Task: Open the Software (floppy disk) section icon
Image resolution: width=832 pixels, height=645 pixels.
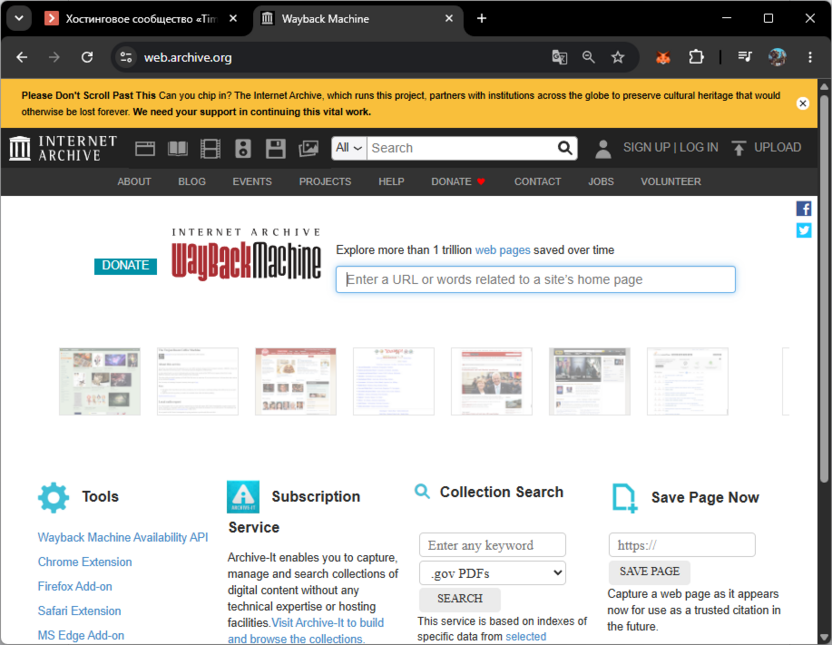Action: pos(275,149)
